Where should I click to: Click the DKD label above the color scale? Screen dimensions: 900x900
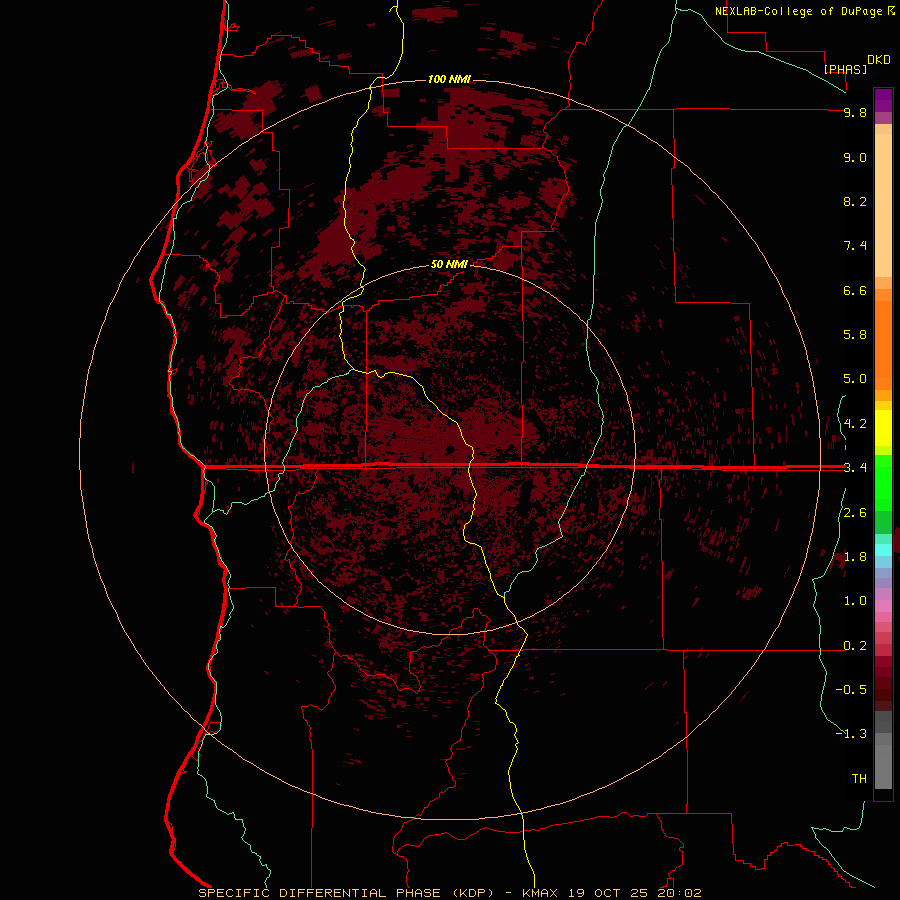click(879, 60)
